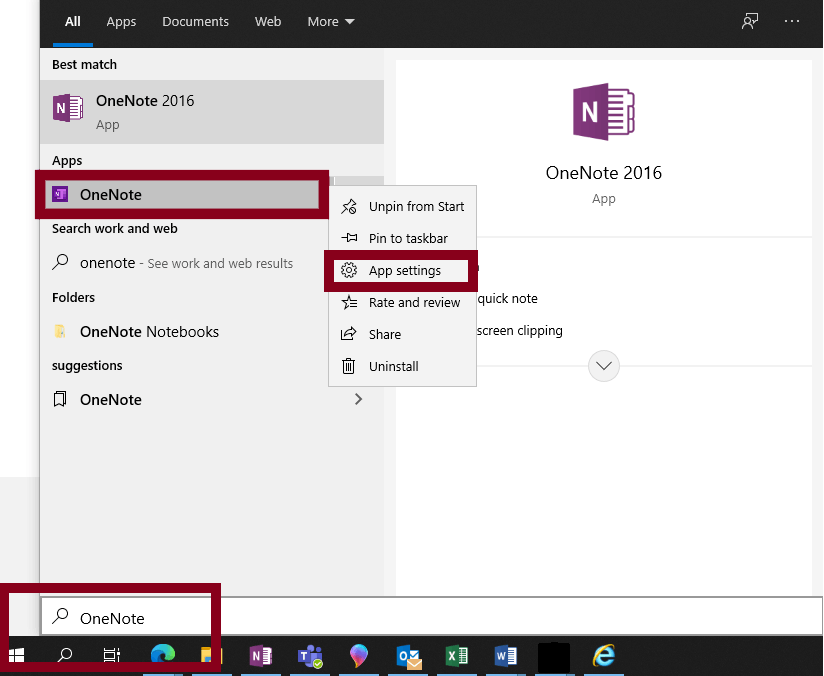The height and width of the screenshot is (676, 824).
Task: Choose Rate and review
Action: click(403, 302)
